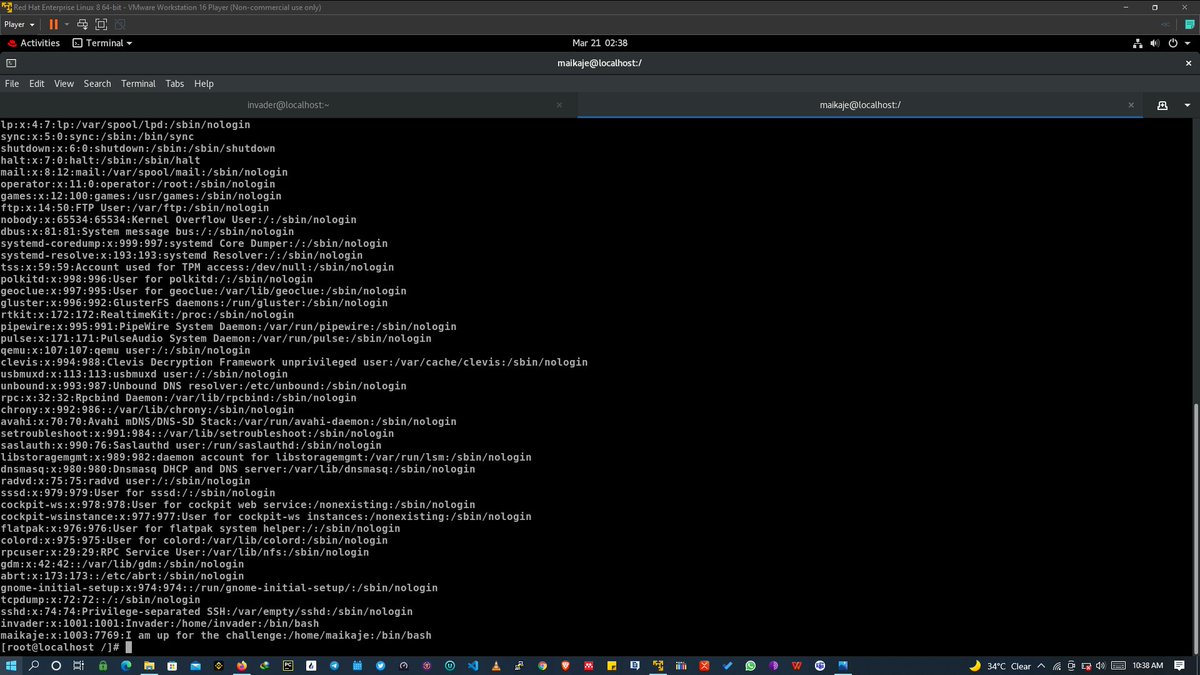Enter full screen mode via VMware toolbar icon
The height and width of the screenshot is (675, 1200).
(101, 24)
